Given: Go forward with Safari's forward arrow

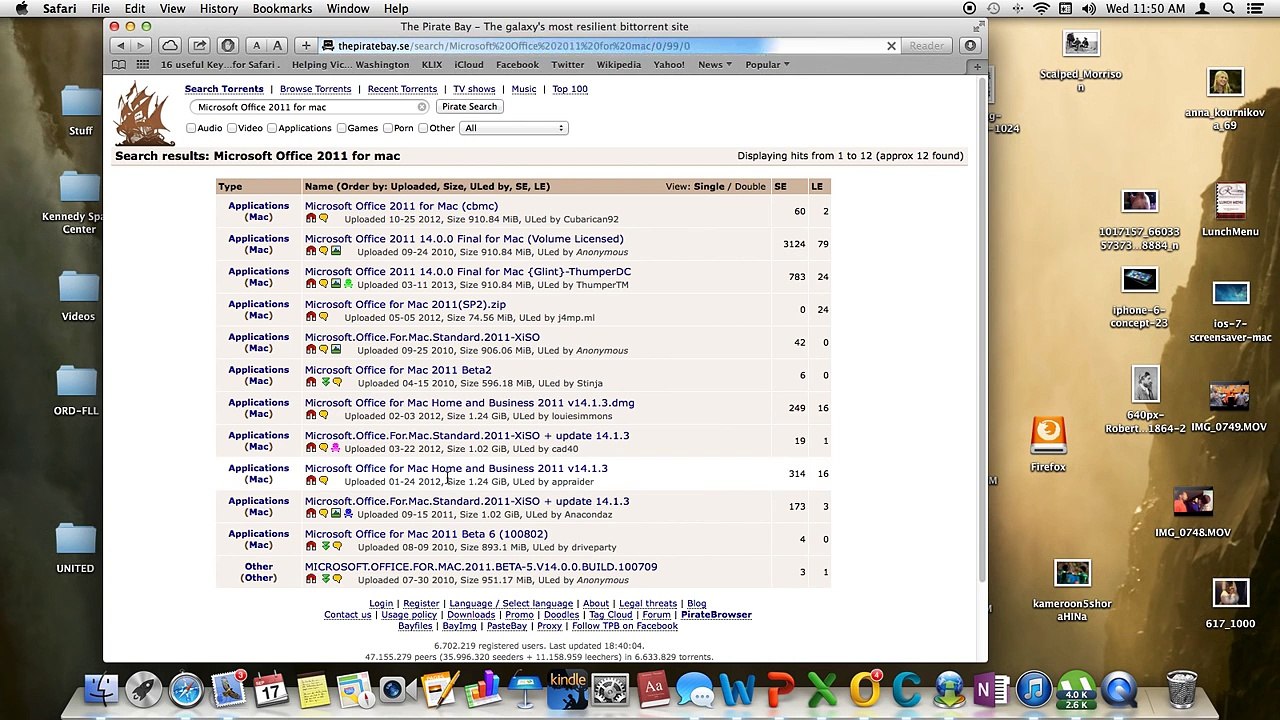Looking at the screenshot, I should pos(141,46).
